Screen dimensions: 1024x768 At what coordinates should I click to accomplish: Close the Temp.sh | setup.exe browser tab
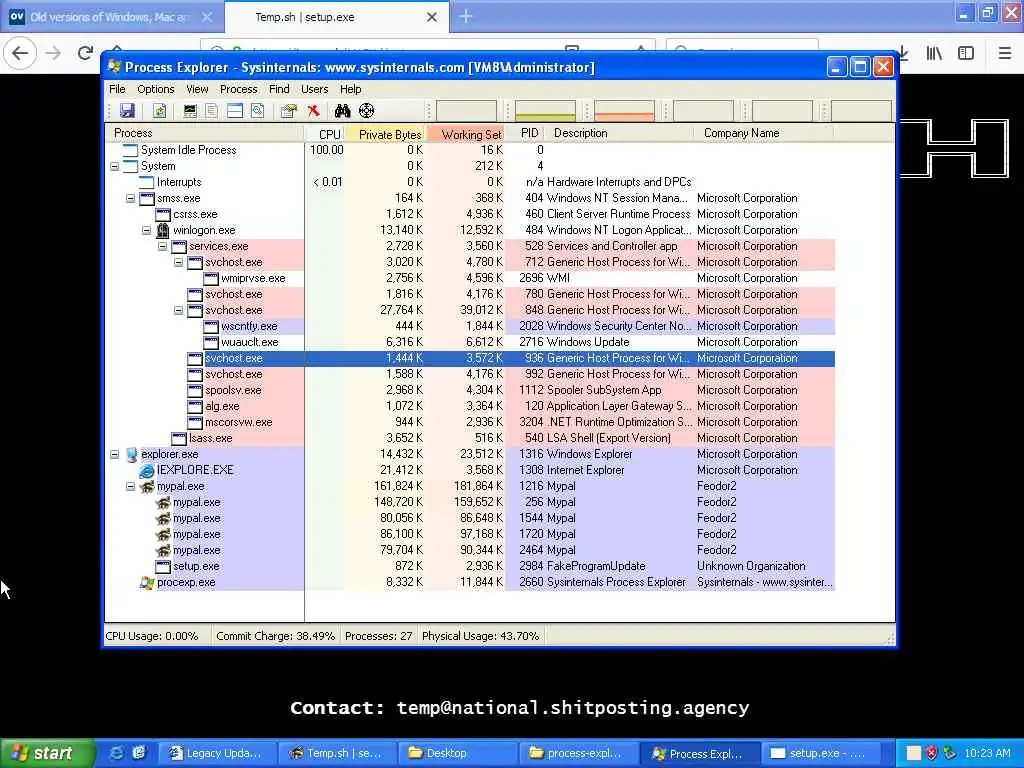(x=432, y=17)
